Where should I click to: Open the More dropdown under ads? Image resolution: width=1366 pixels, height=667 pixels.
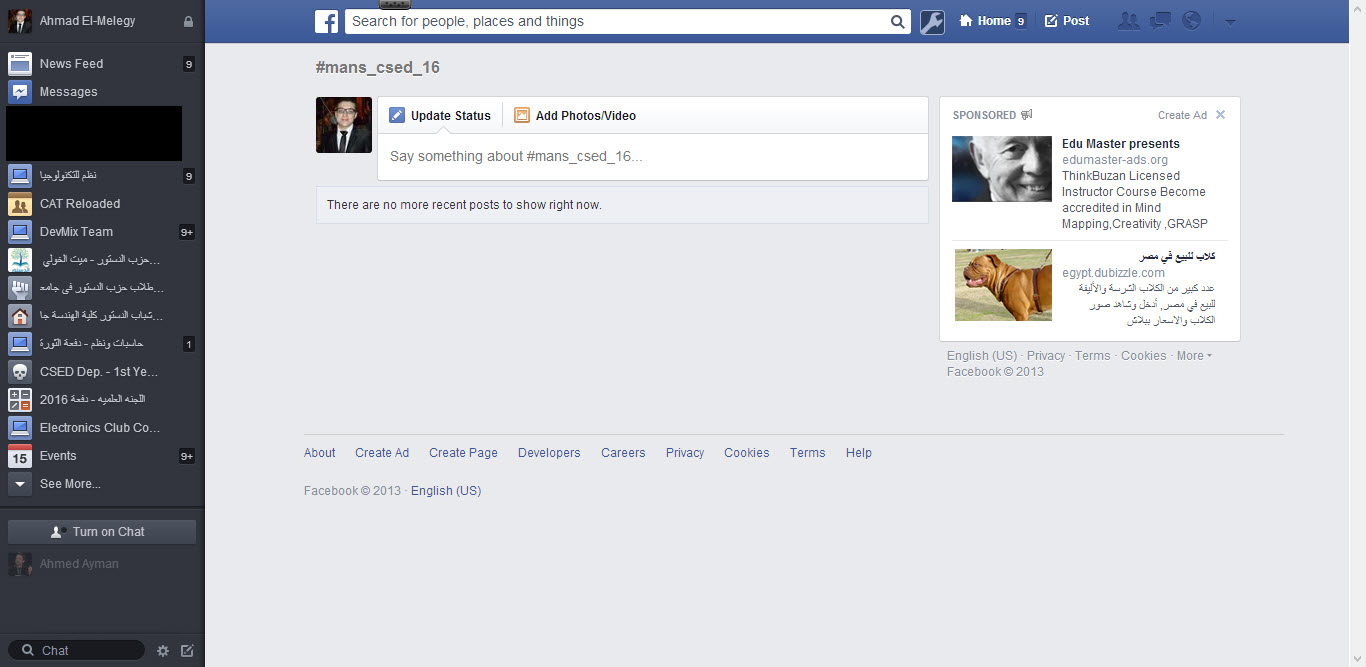[1194, 356]
